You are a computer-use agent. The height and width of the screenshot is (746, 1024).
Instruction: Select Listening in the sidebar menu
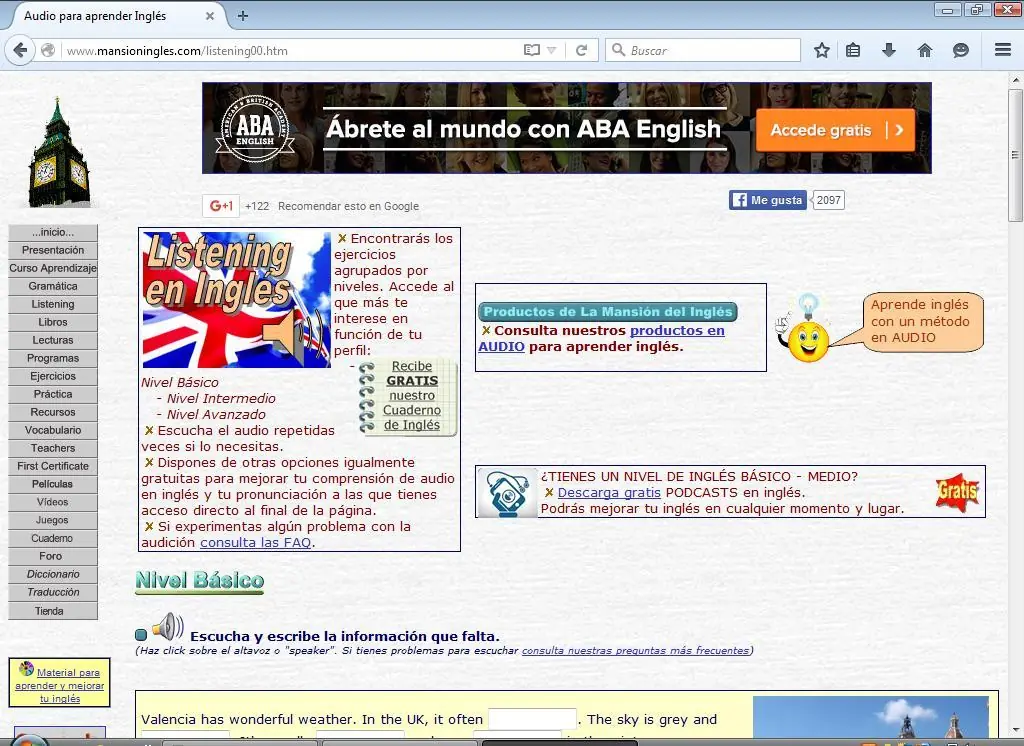click(x=53, y=304)
